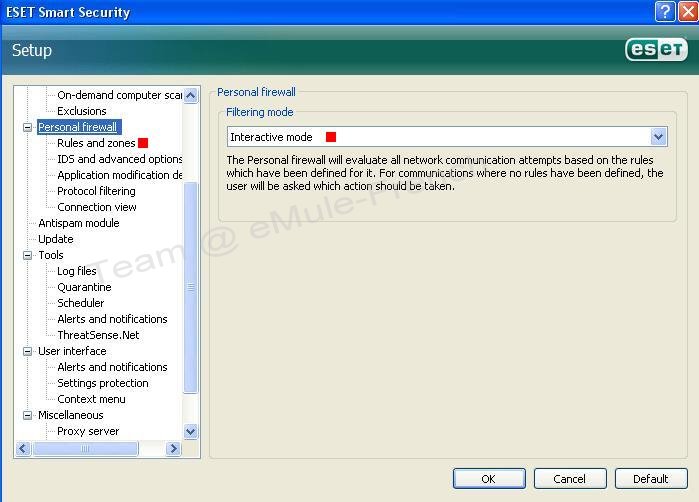Open Settings protection item
699x502 pixels.
[x=103, y=383]
